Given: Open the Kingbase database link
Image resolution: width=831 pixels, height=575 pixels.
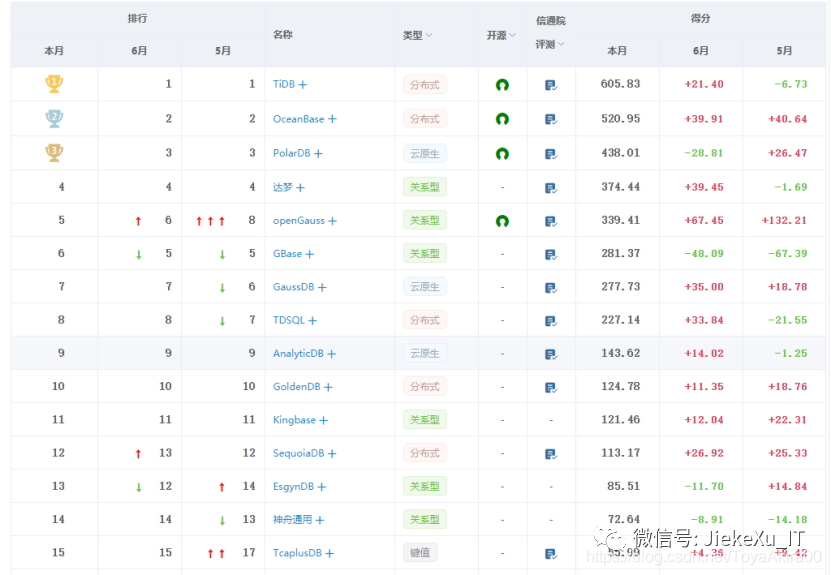Looking at the screenshot, I should click(x=294, y=420).
